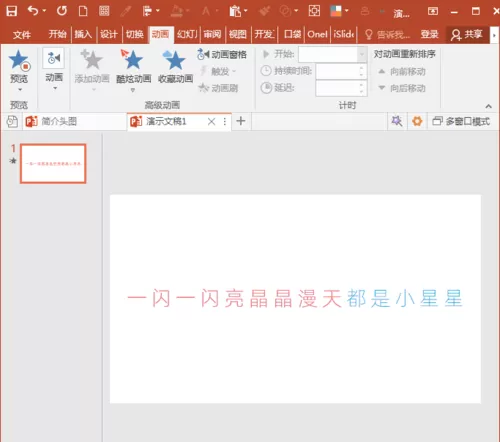Click the 触发 trigger button
500x442 pixels.
pos(219,71)
